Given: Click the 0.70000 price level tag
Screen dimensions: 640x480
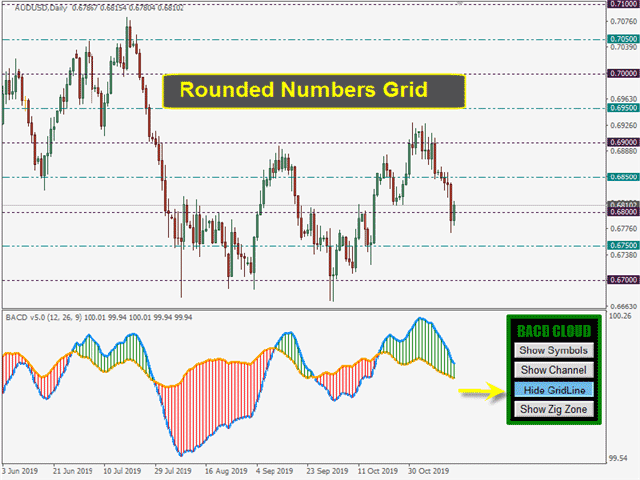Looking at the screenshot, I should 623,73.
